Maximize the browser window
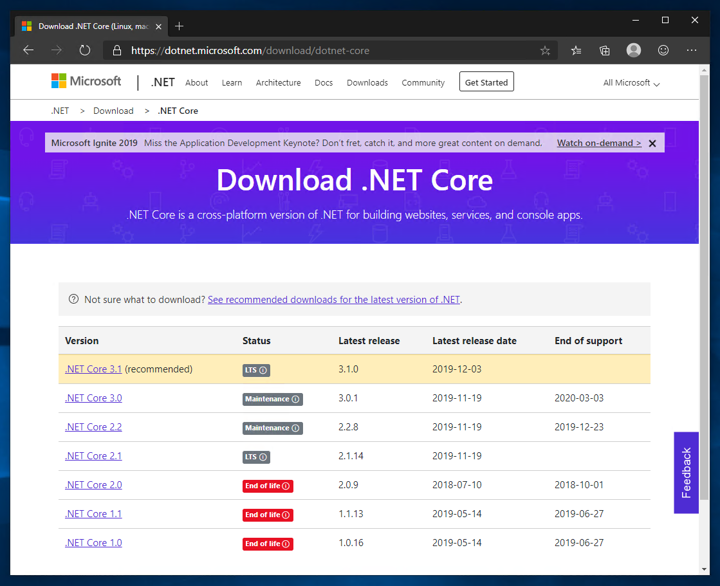This screenshot has height=586, width=720. point(665,20)
